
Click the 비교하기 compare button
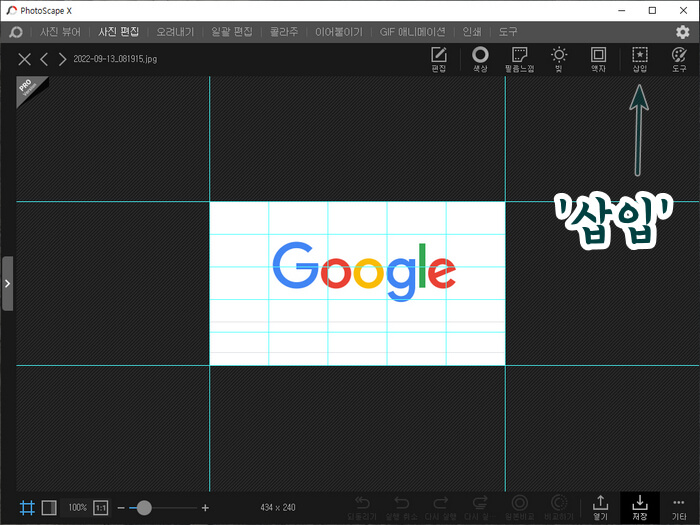(x=558, y=508)
